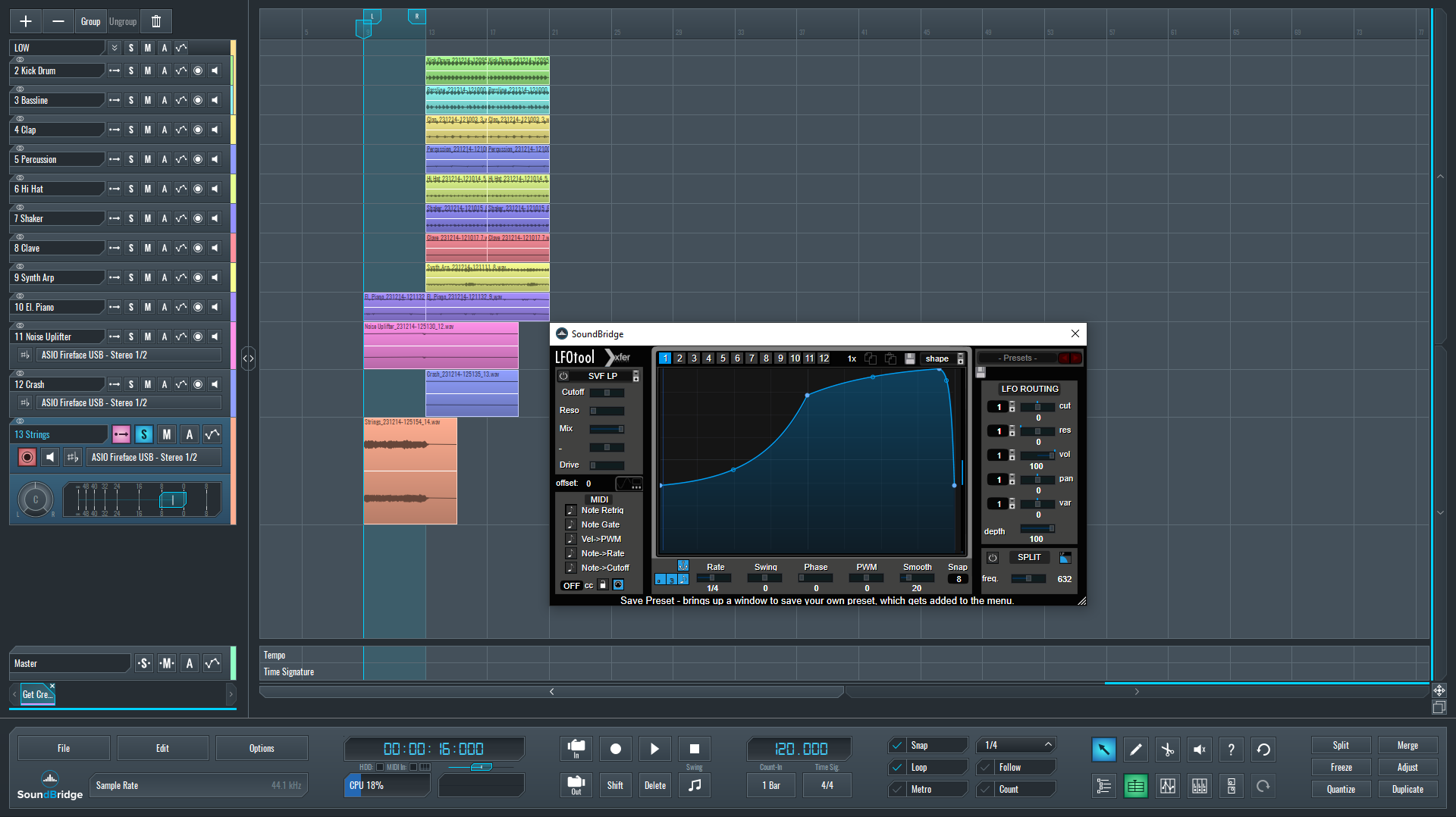Solo the Kick Drum track
1456x817 pixels.
tap(131, 70)
